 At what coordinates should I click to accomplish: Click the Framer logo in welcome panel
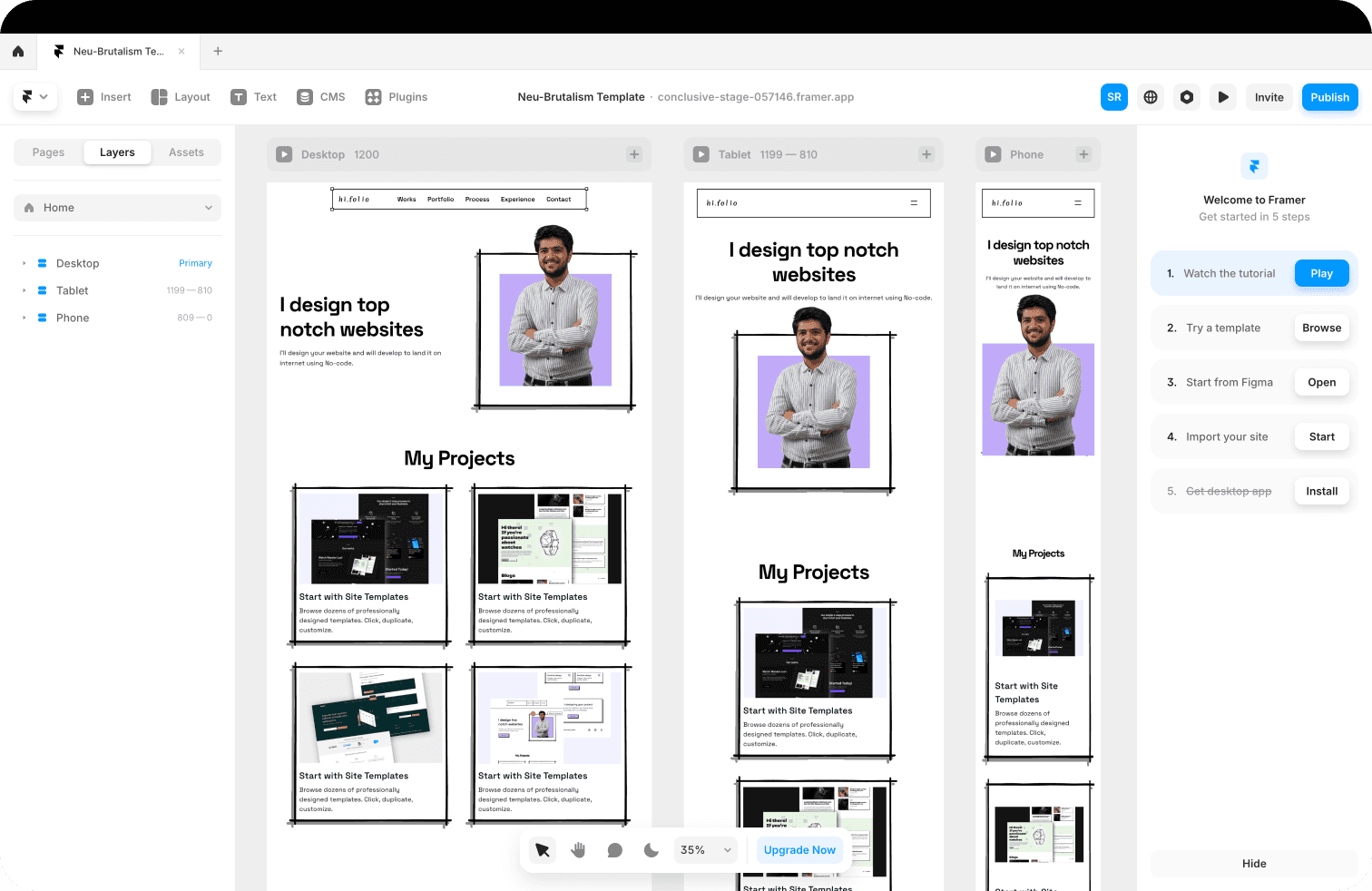pos(1254,166)
